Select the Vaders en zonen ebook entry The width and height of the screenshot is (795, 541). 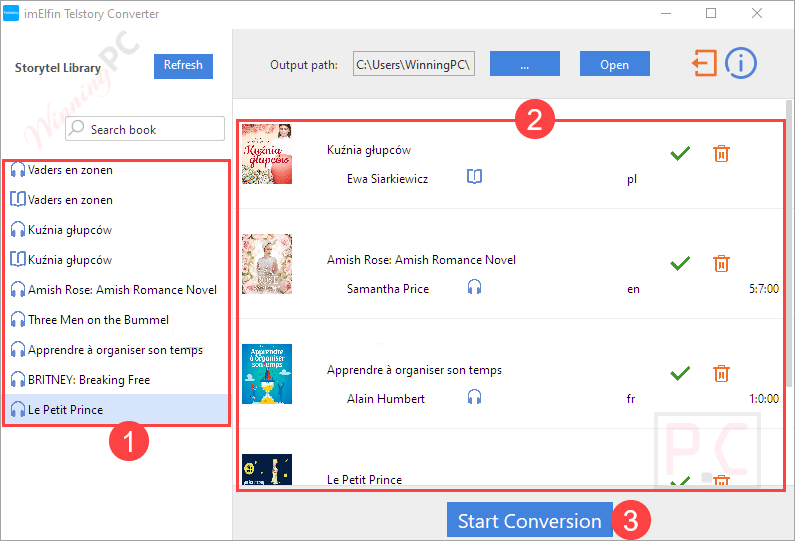[117, 200]
